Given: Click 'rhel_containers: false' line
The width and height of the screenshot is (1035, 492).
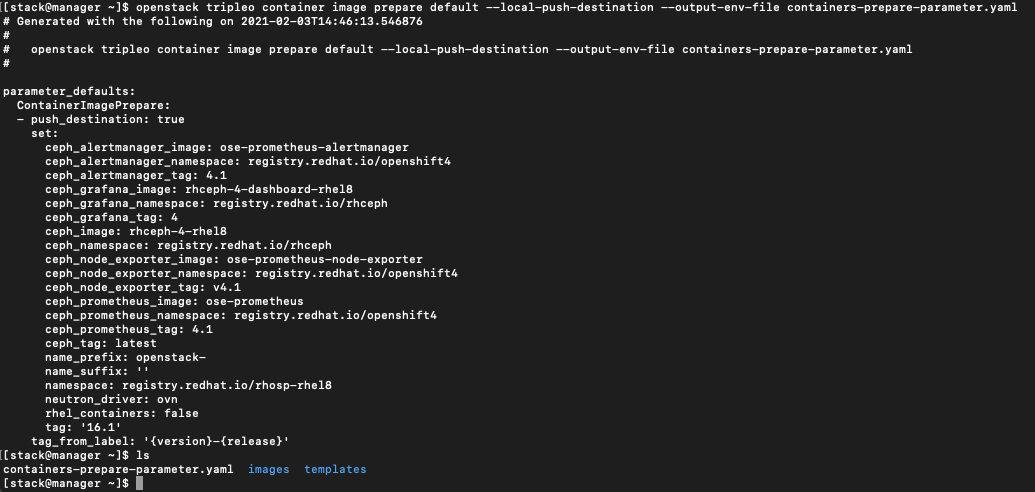Looking at the screenshot, I should [x=122, y=413].
